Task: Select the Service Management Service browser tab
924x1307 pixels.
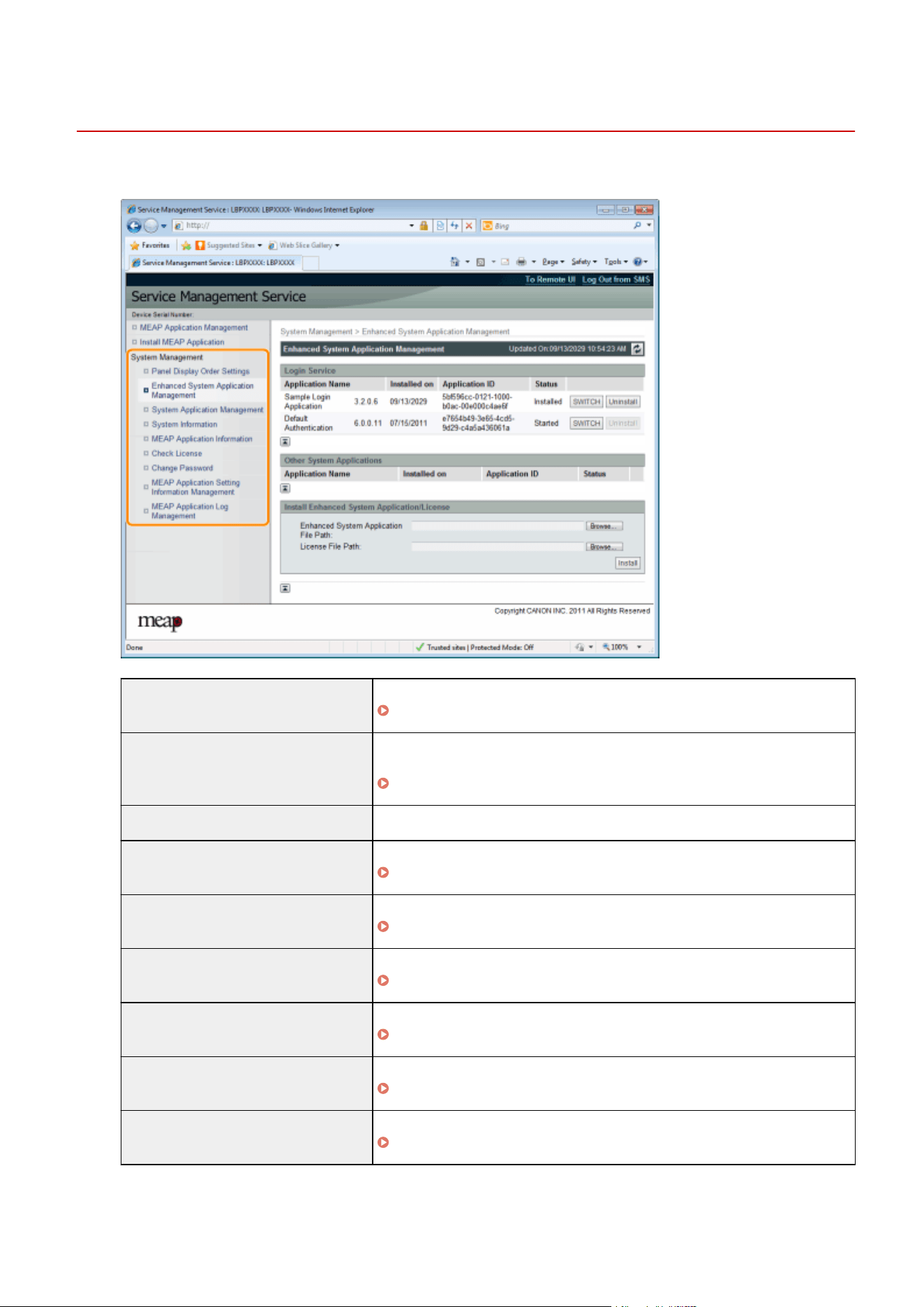Action: [x=214, y=263]
